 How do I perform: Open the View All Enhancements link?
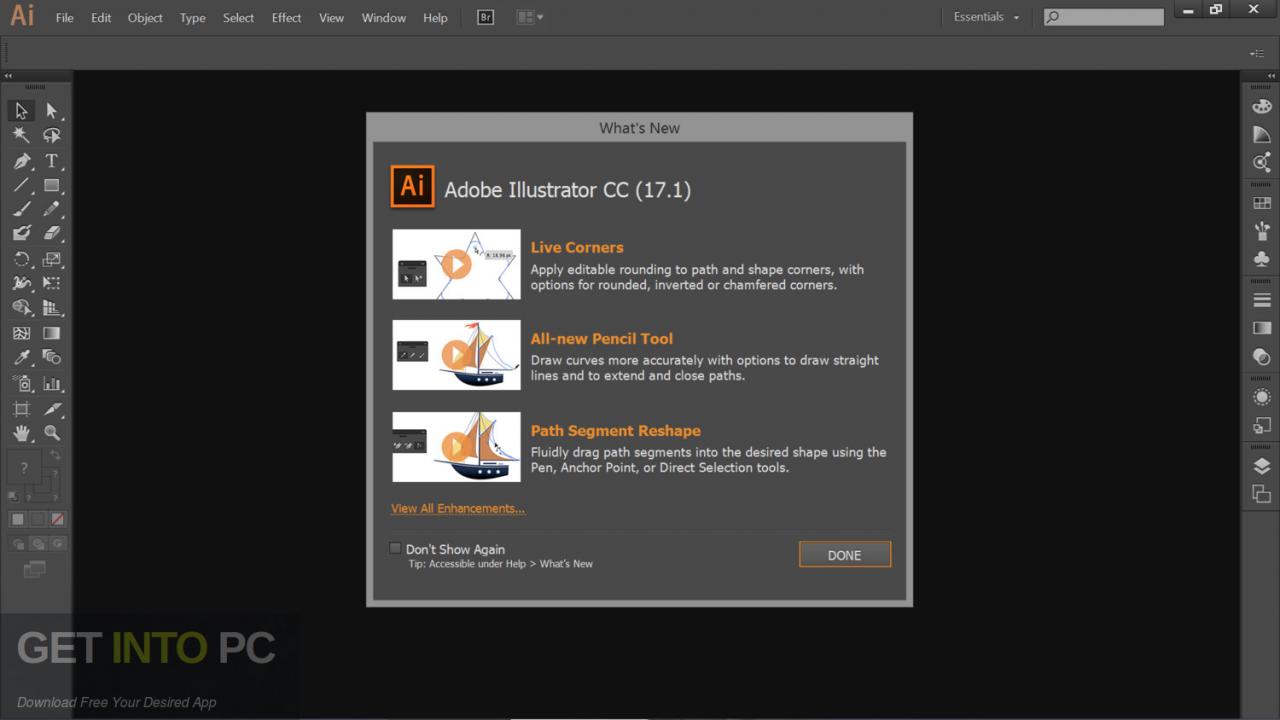tap(458, 508)
